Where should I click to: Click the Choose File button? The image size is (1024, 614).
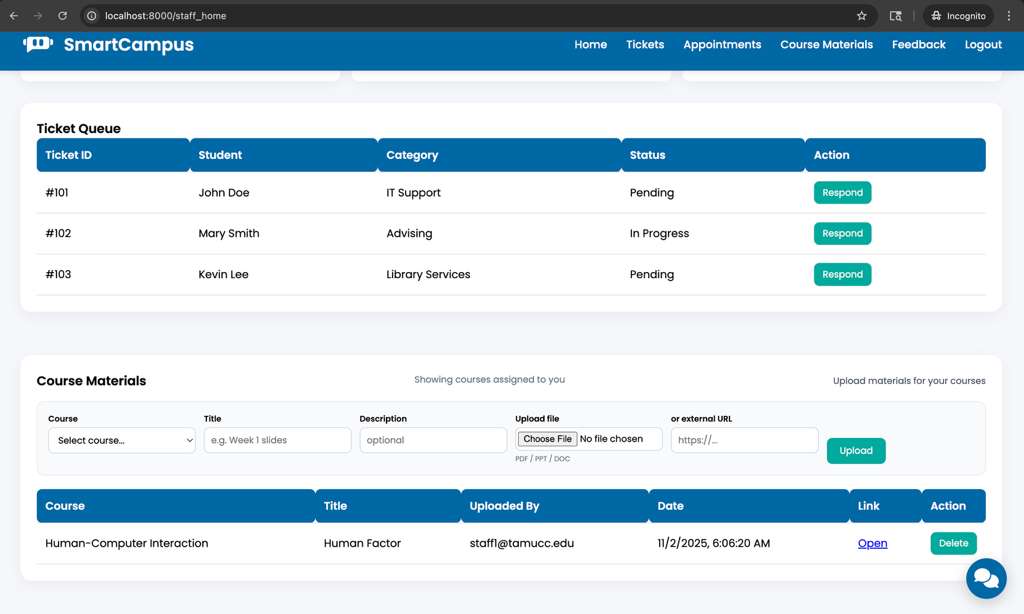[547, 439]
